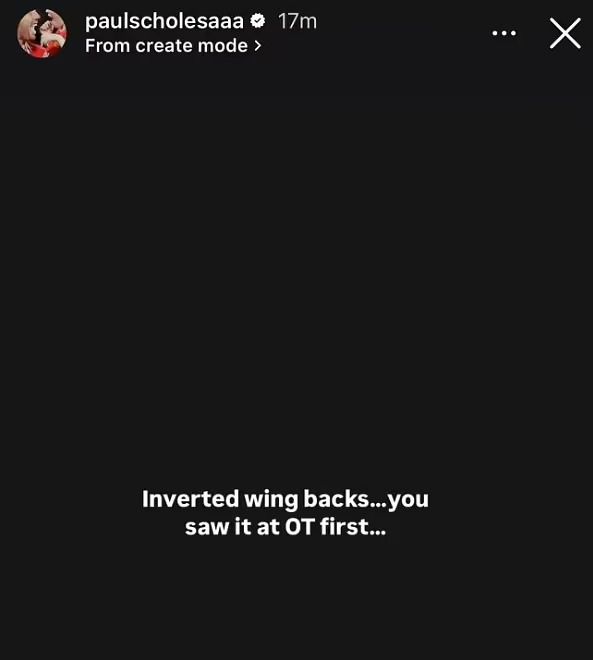The image size is (593, 660).
Task: Tap the Inverted wing backs story caption
Action: 285,513
